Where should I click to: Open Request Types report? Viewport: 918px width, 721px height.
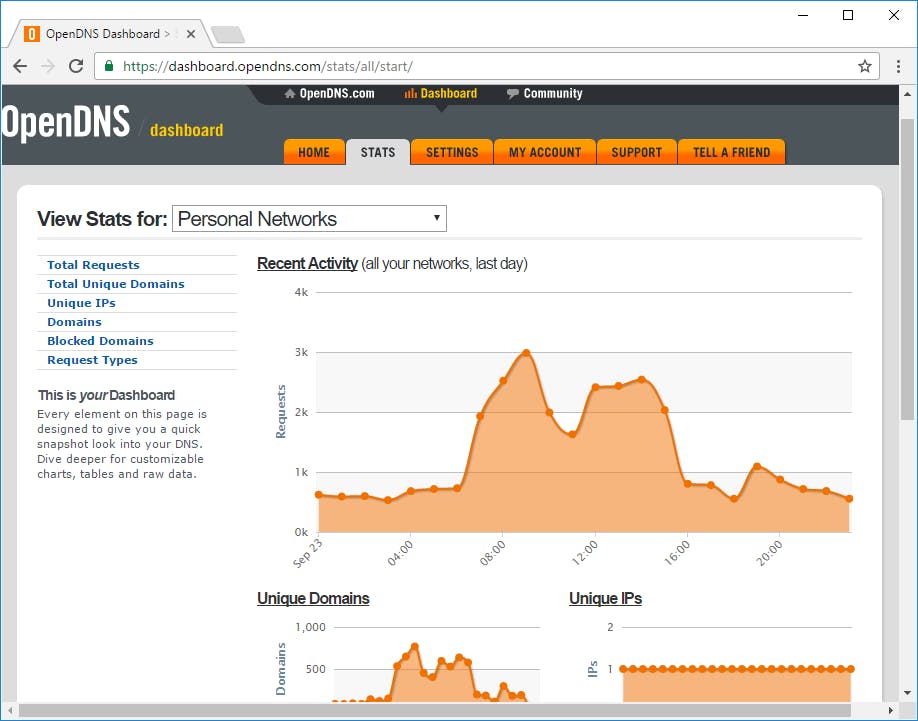[93, 360]
